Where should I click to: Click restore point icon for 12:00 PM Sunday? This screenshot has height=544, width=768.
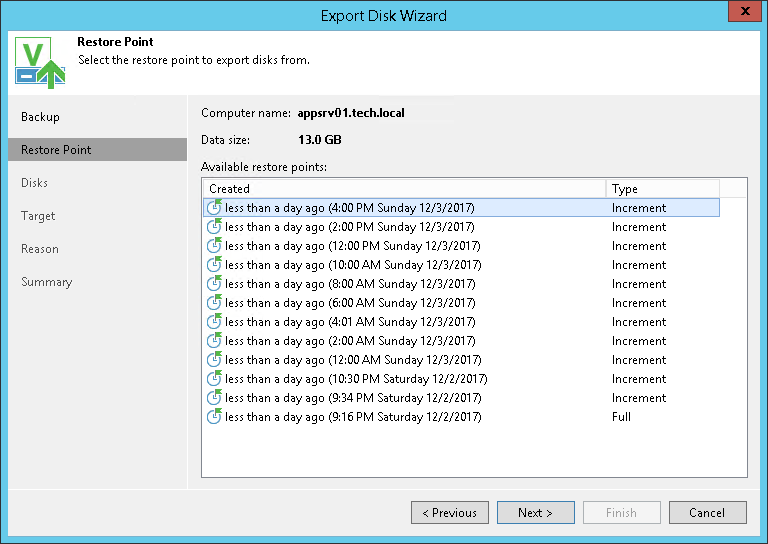coord(214,246)
